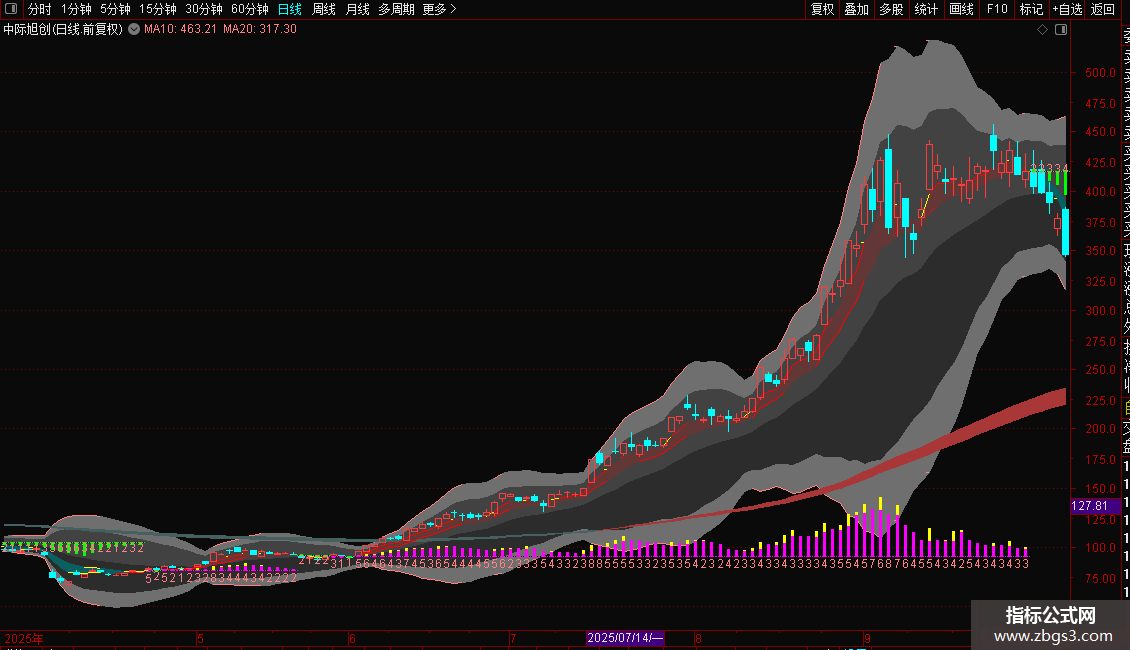Click month 9 marker on the time axis
This screenshot has height=650, width=1130.
coord(868,638)
